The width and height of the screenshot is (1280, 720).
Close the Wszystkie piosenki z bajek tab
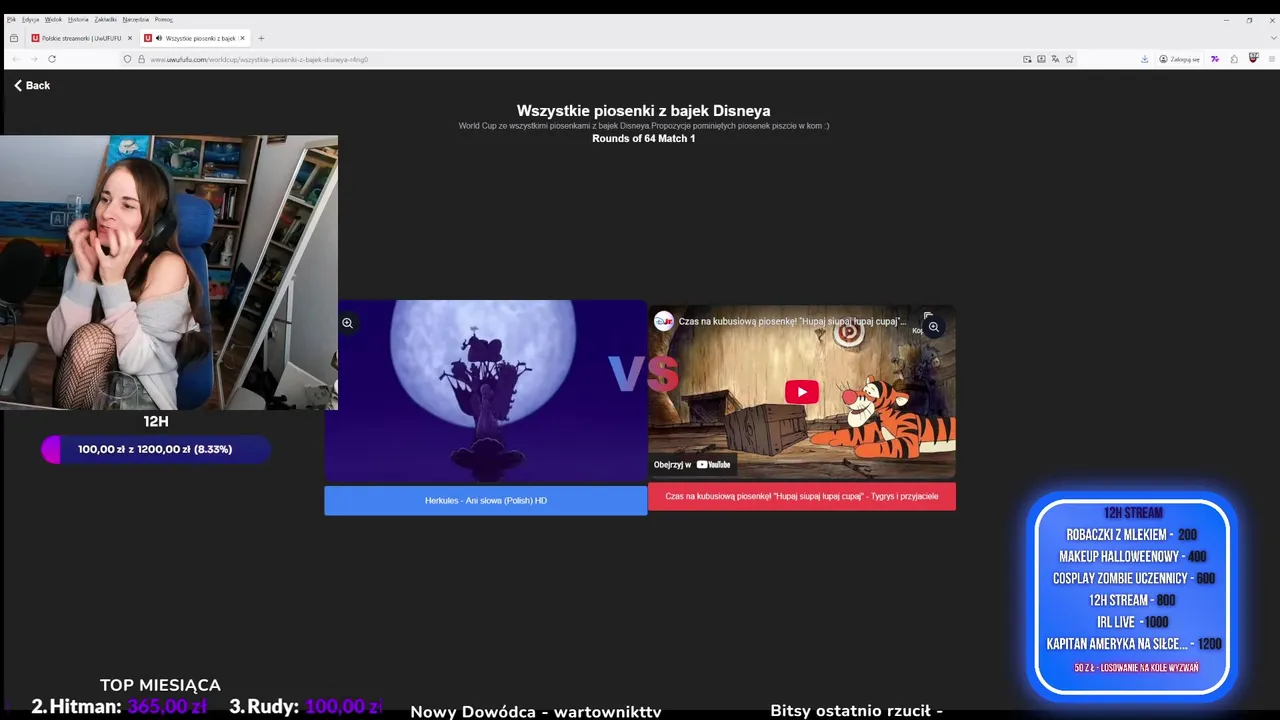click(x=242, y=38)
